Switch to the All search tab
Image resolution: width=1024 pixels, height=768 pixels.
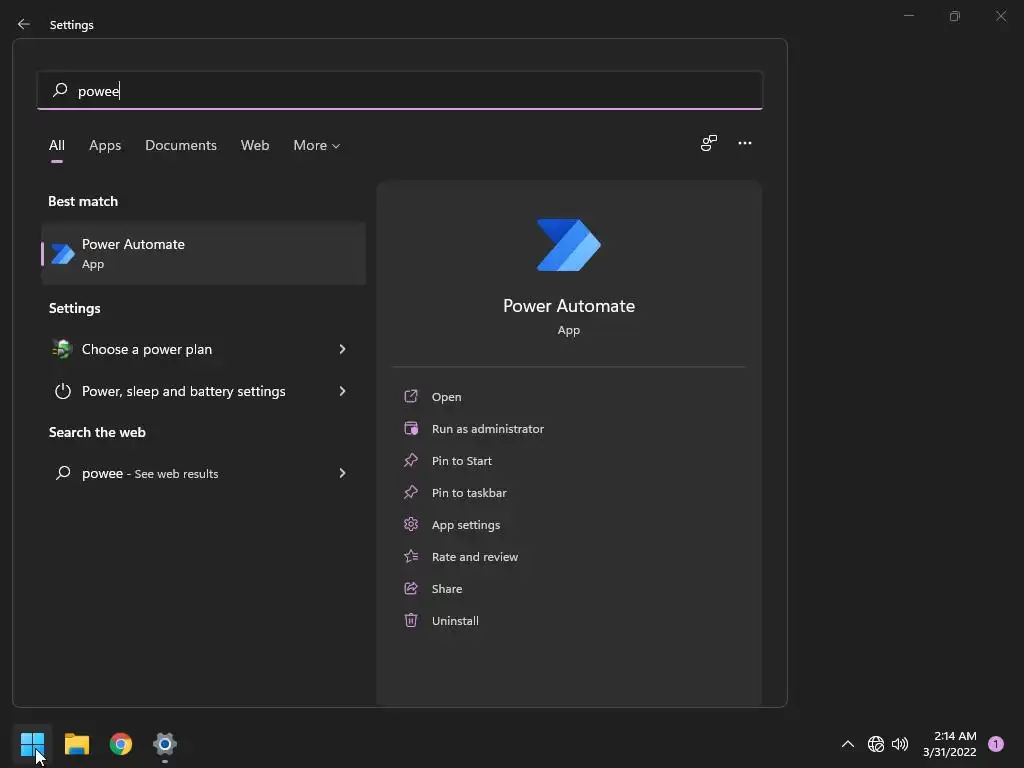click(57, 145)
